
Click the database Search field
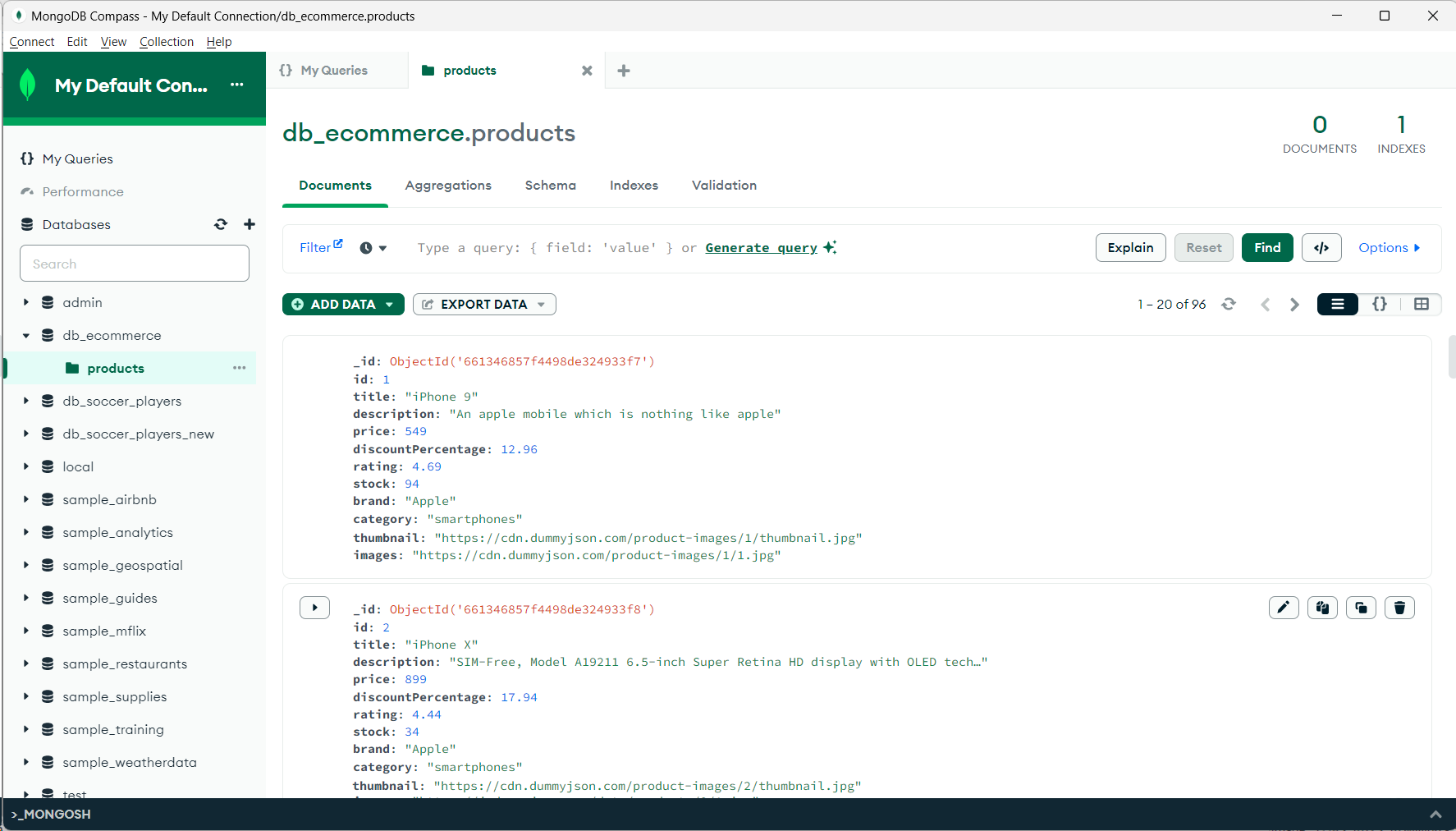(135, 264)
